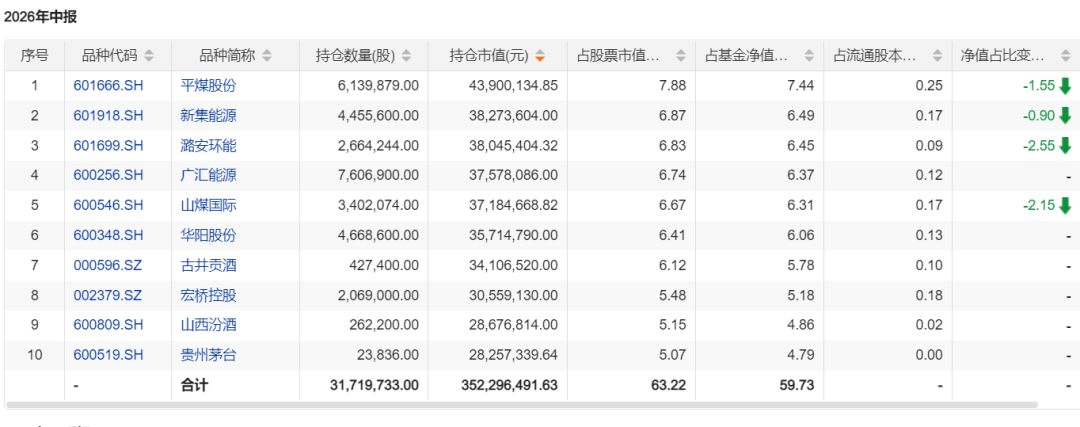Open stock code 600809.SH

tap(108, 325)
